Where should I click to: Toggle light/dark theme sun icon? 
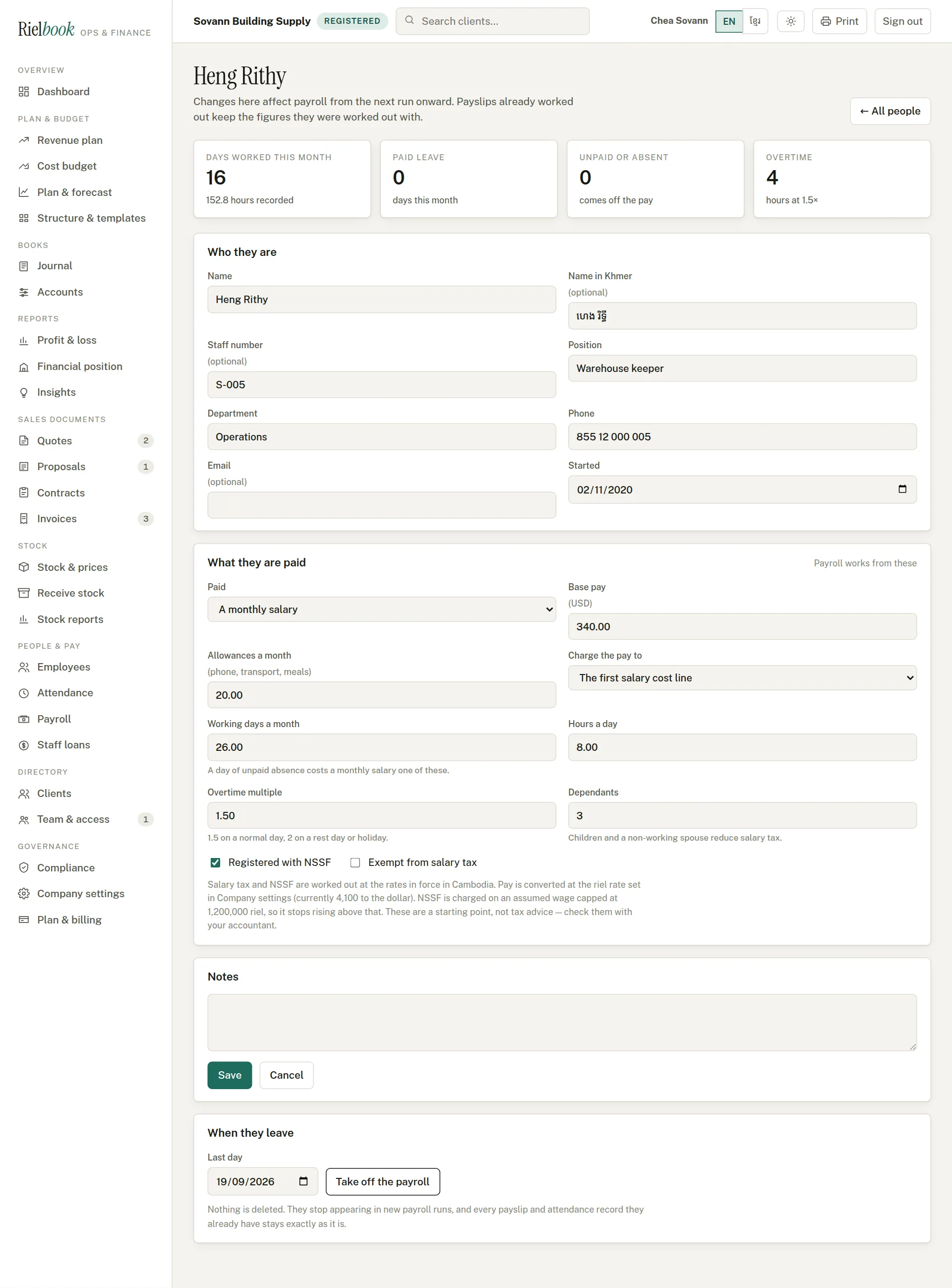(x=791, y=21)
